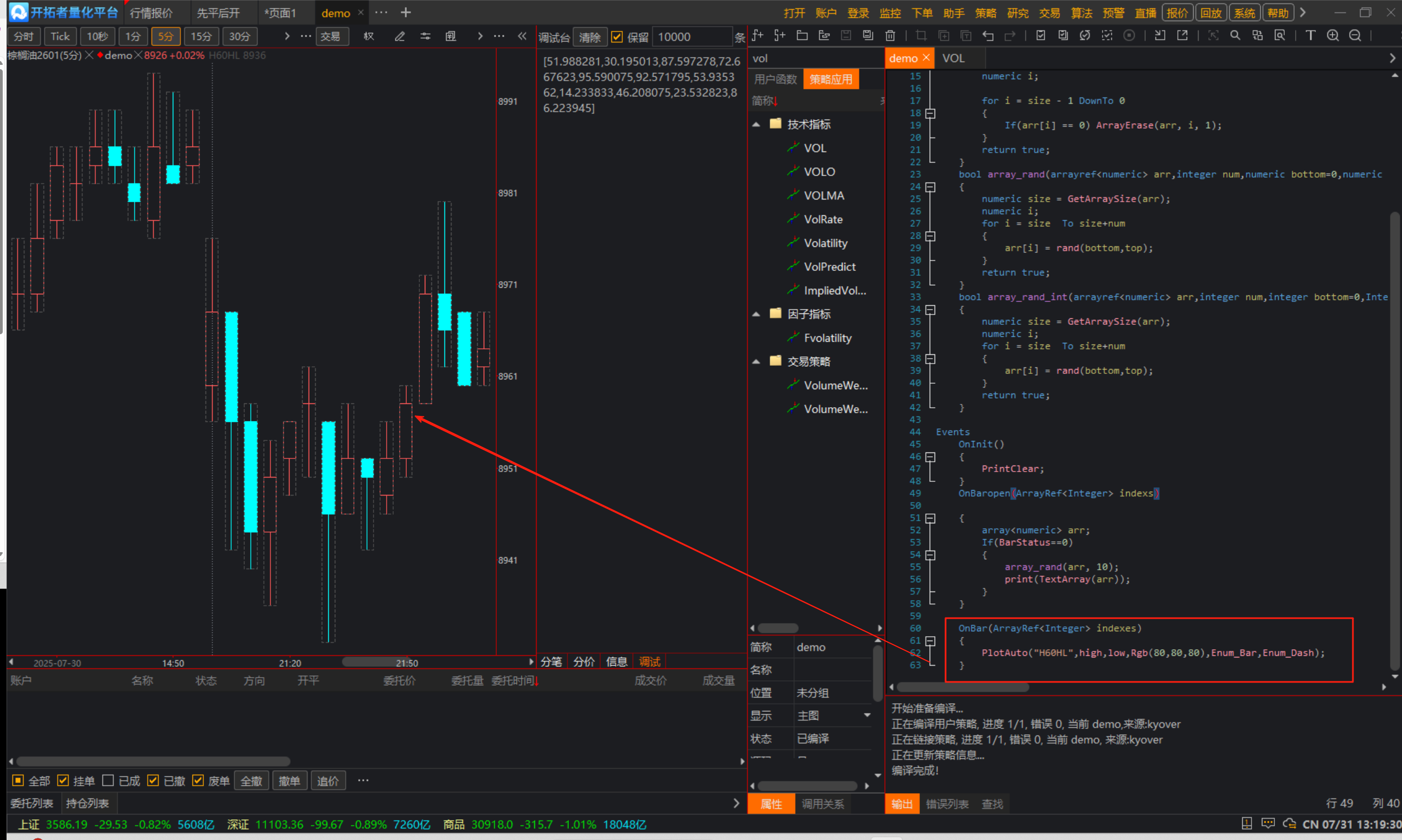The width and height of the screenshot is (1402, 840).
Task: Click the compile check icon
Action: (1041, 35)
